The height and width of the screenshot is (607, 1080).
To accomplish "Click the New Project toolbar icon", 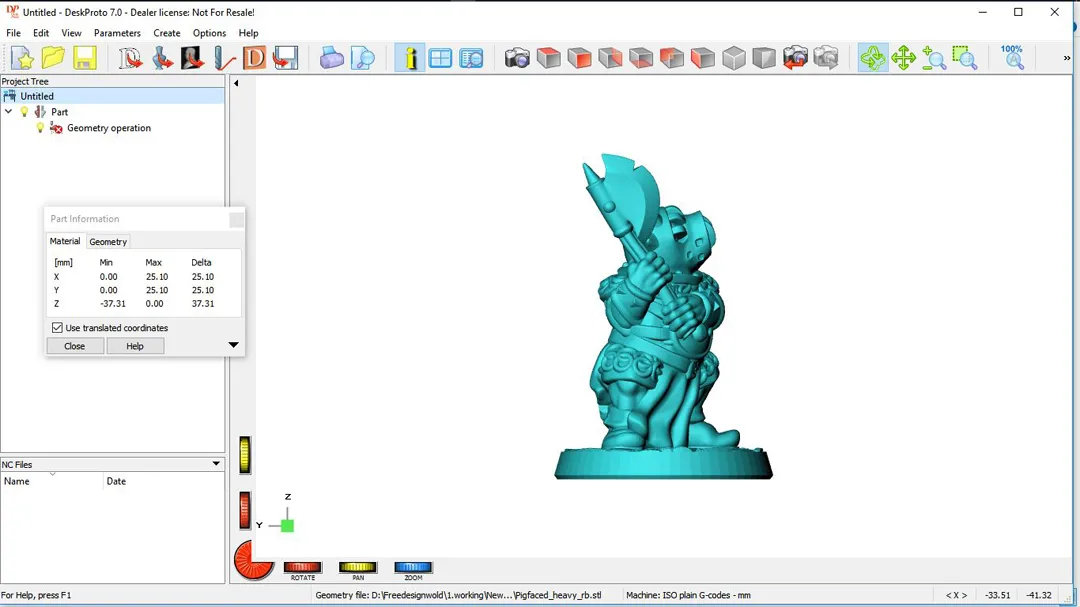I will [x=22, y=58].
